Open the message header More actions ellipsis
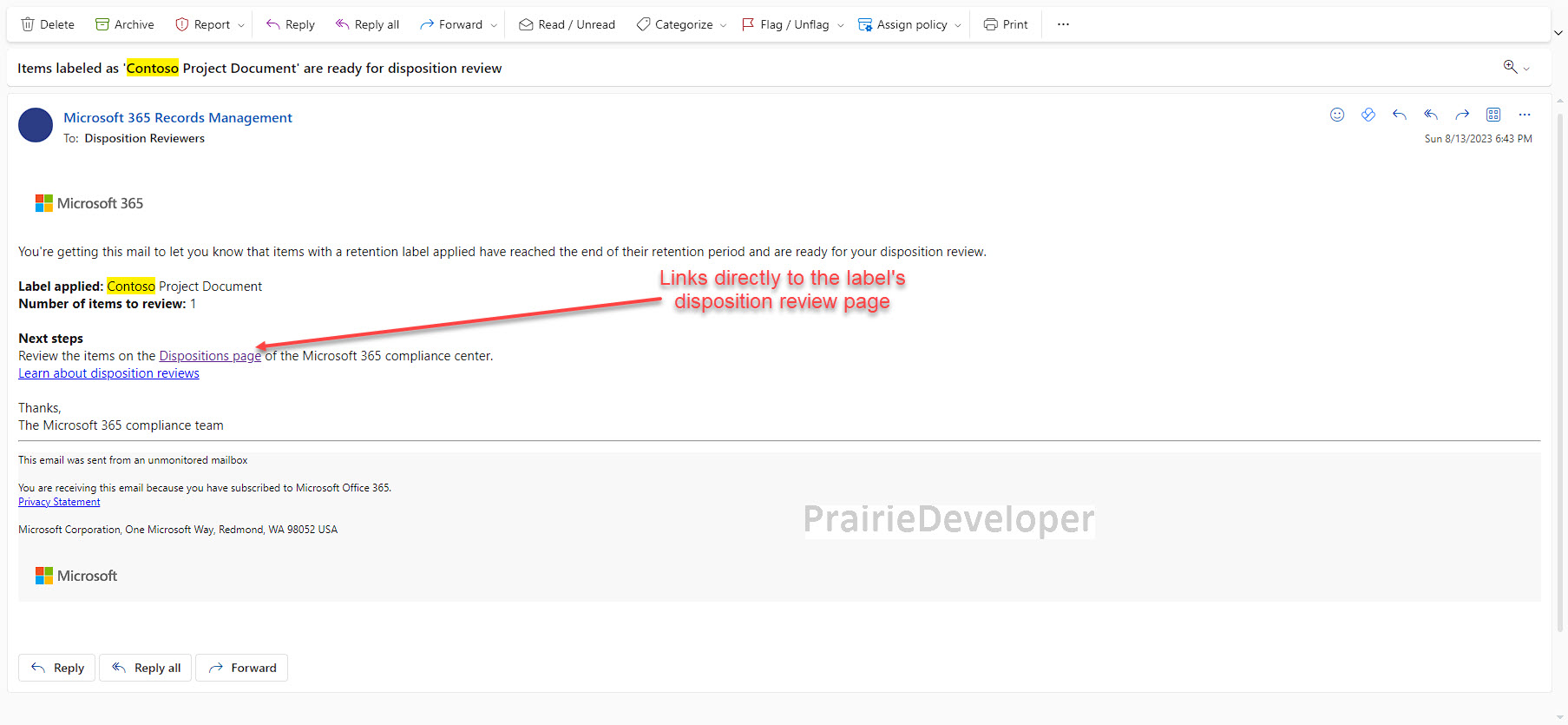Screen dimensions: 1568x725 click(1525, 115)
